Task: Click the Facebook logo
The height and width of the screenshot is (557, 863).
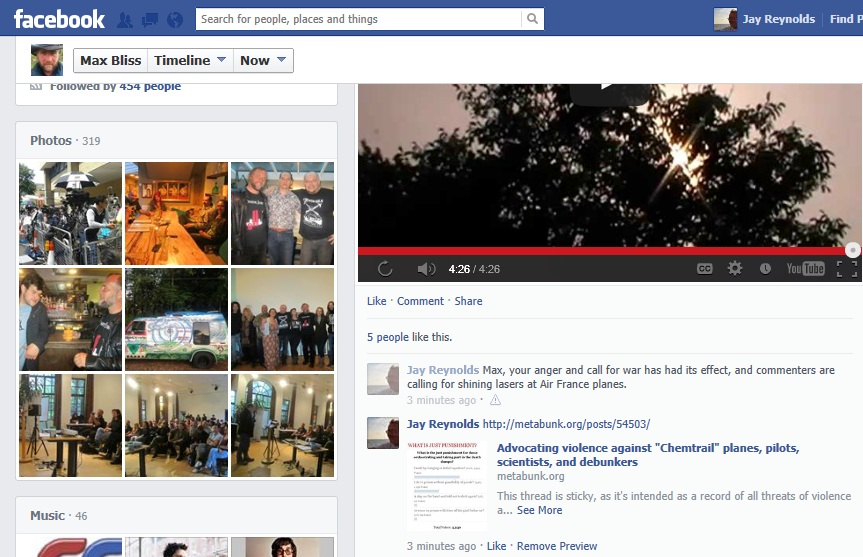Action: pos(59,19)
